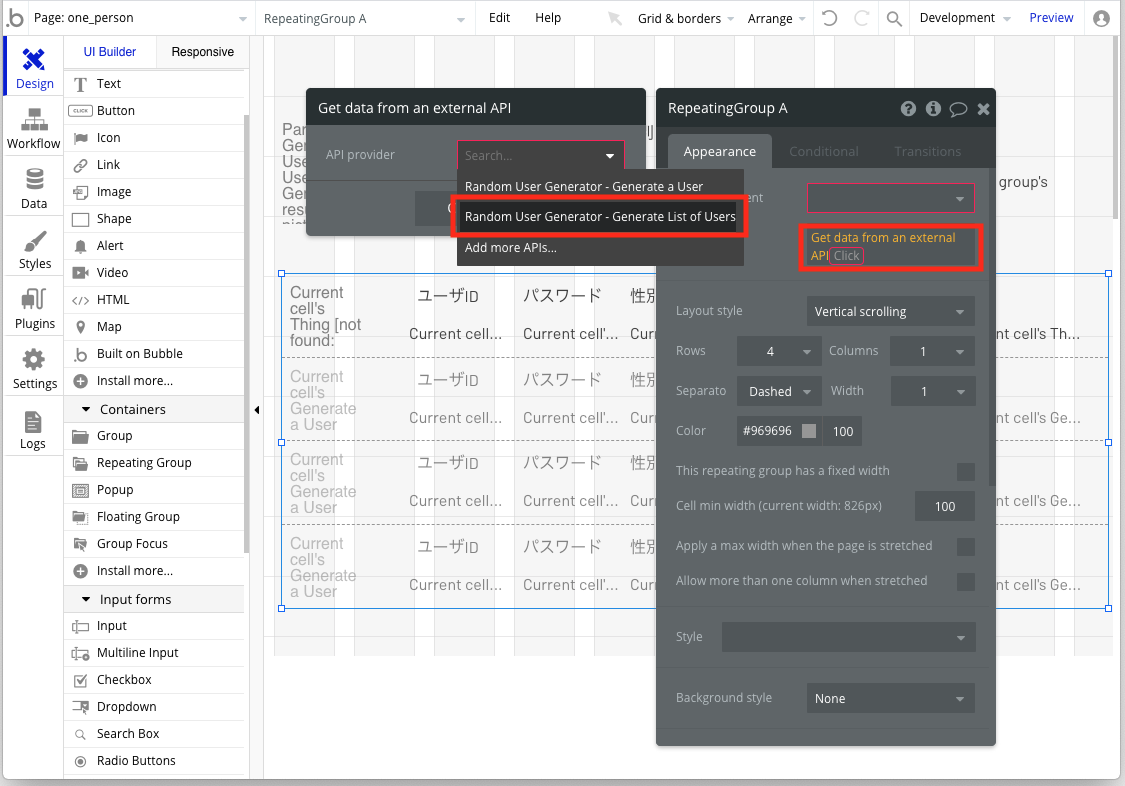Select the Image element tool
Viewport: 1125px width, 786px height.
pyautogui.click(x=154, y=191)
